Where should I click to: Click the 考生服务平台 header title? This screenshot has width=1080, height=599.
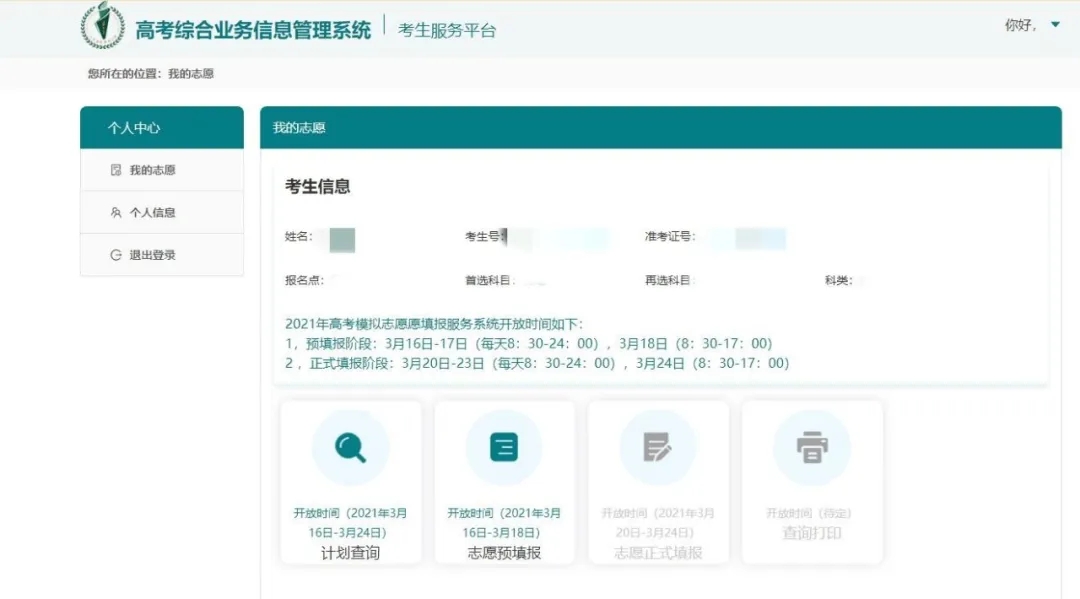(x=447, y=30)
